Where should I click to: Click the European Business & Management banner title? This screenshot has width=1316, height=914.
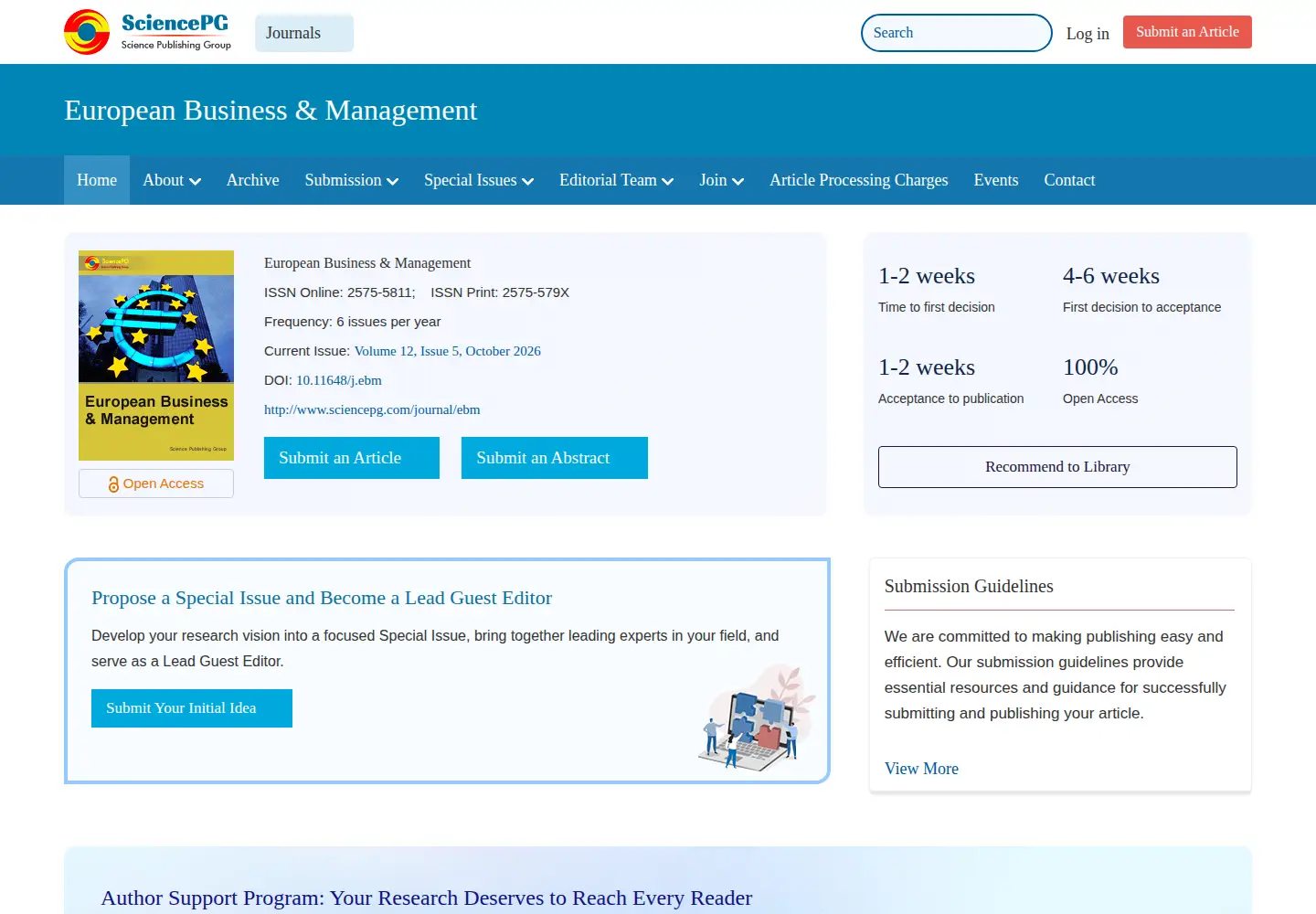click(x=271, y=111)
